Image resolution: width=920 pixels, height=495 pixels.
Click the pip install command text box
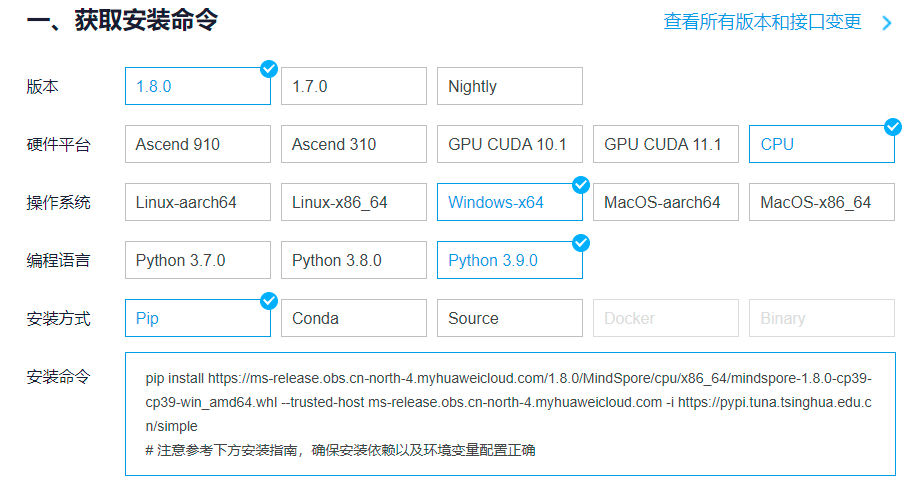(x=509, y=413)
